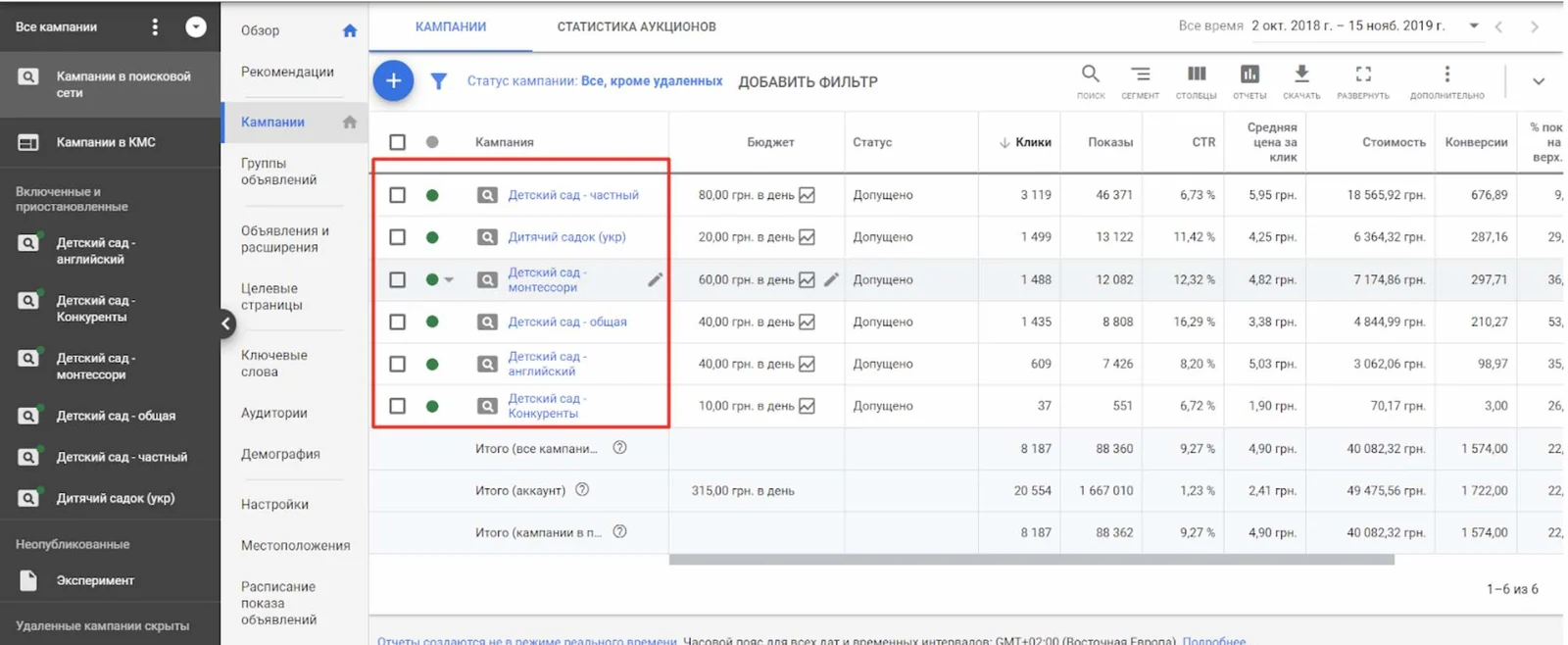
Task: Click Эксперимент document icon in sidebar
Action: 28,580
